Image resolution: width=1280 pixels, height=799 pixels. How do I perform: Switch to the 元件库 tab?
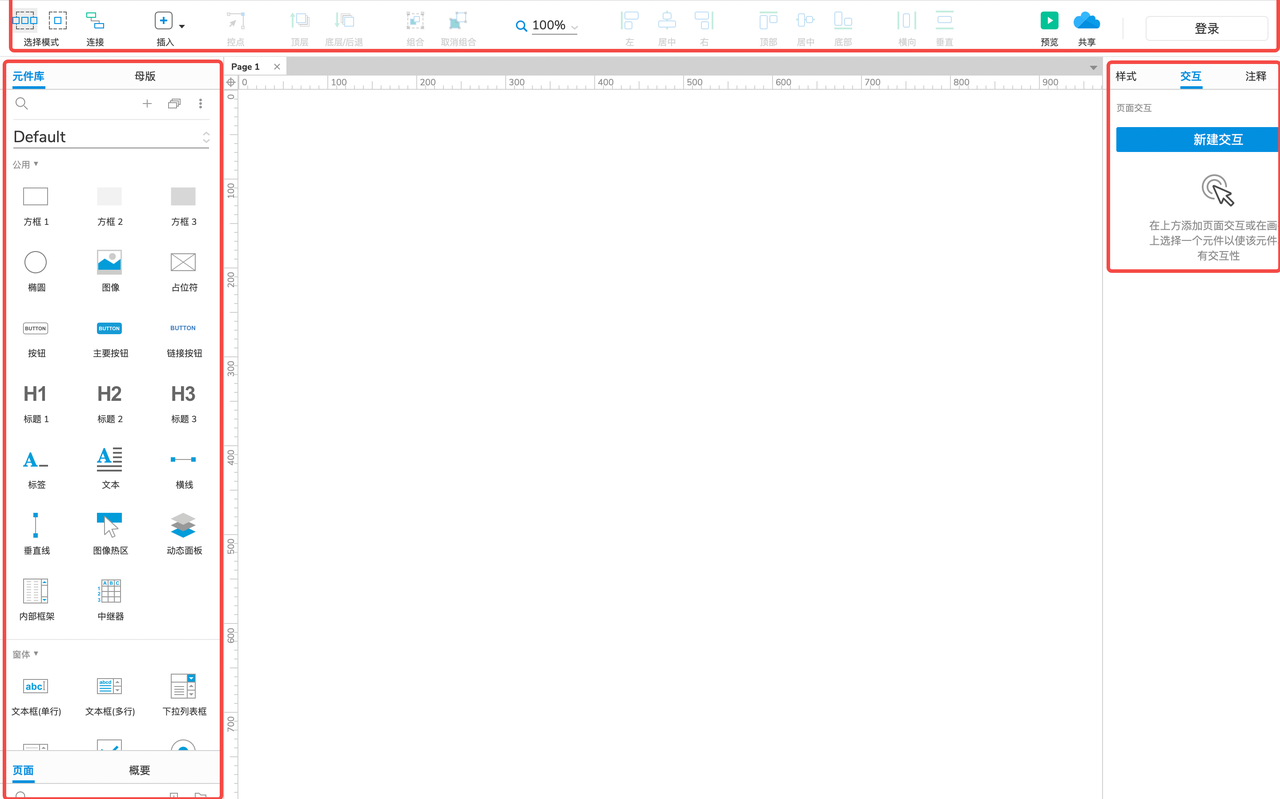28,76
